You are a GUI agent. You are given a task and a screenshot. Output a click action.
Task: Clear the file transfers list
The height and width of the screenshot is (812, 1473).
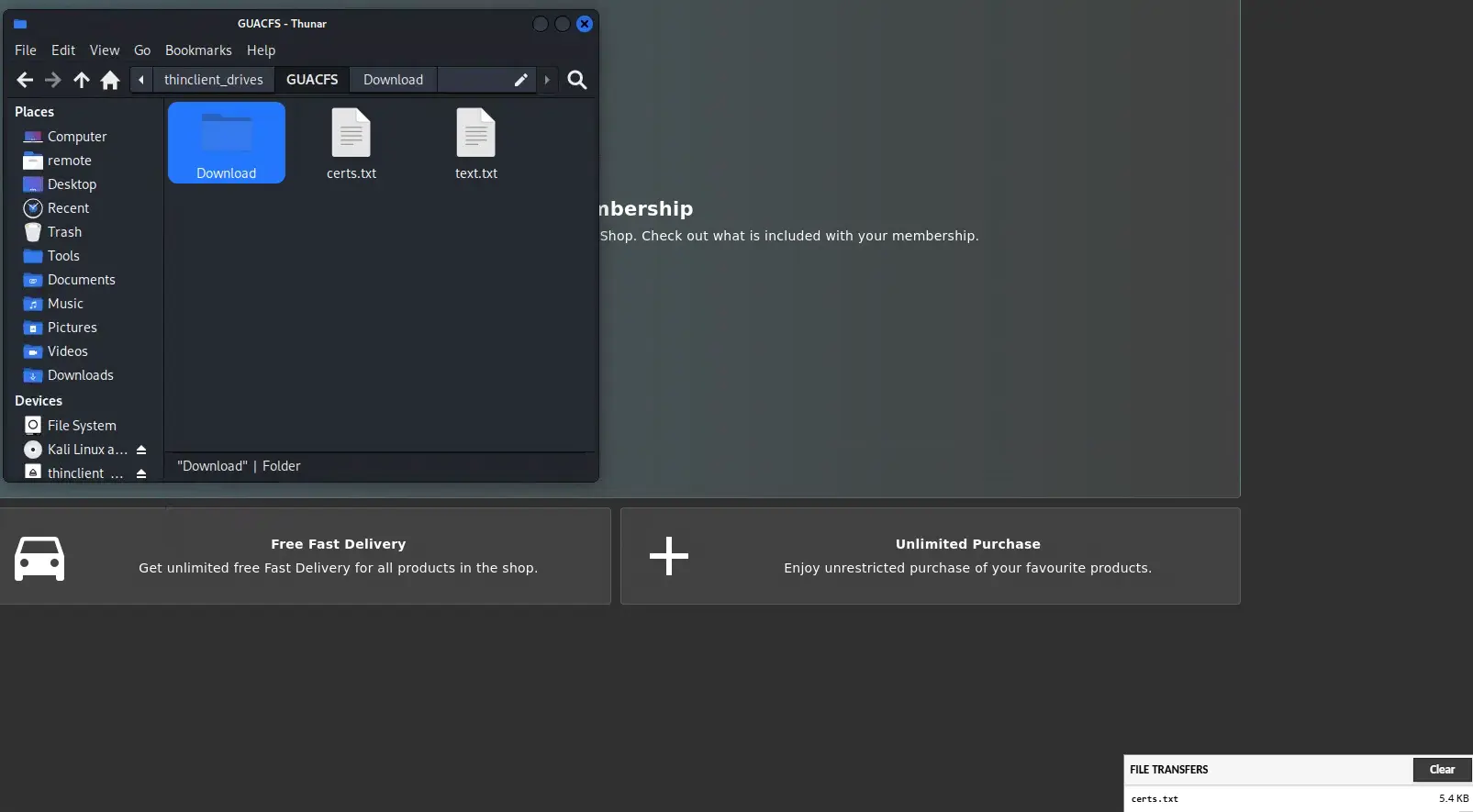(1442, 770)
